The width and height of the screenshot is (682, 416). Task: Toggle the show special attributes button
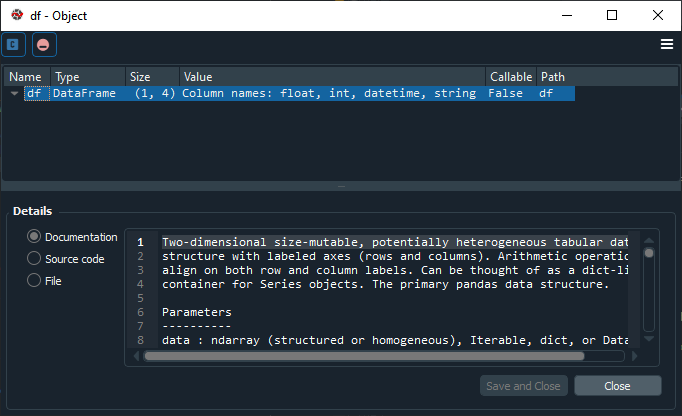(x=44, y=44)
